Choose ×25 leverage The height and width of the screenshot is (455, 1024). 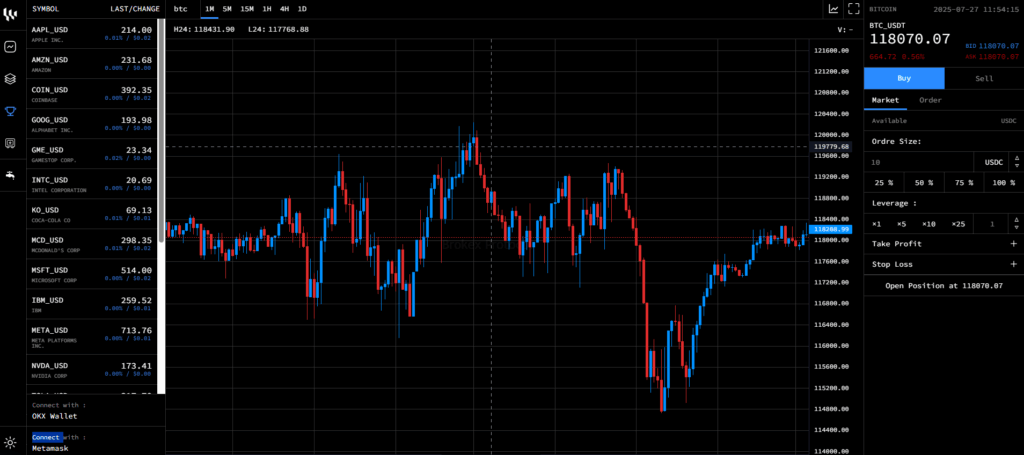coord(958,224)
